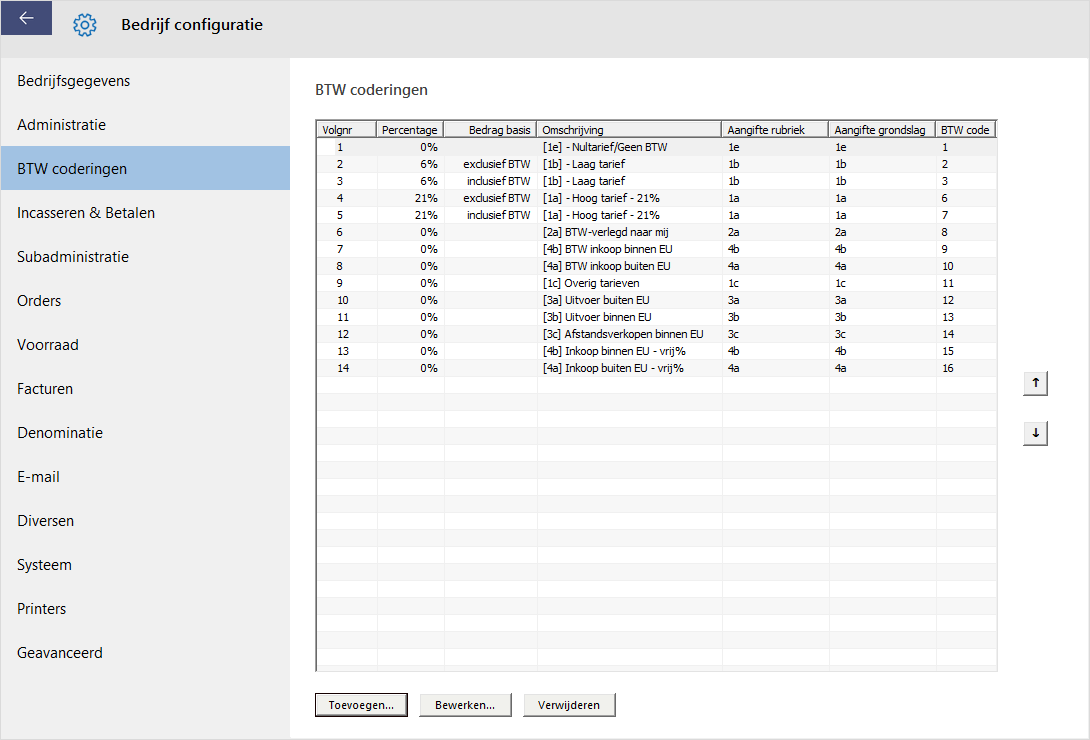Image resolution: width=1090 pixels, height=740 pixels.
Task: Select '[1a] - Hoog tarief - 21%' exclusief row
Action: click(656, 198)
